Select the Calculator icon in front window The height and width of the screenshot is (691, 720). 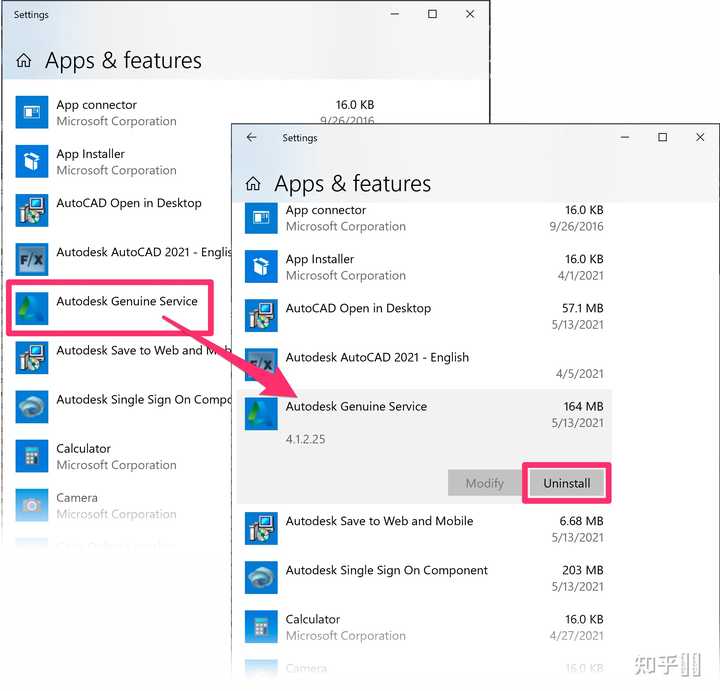pos(261,627)
